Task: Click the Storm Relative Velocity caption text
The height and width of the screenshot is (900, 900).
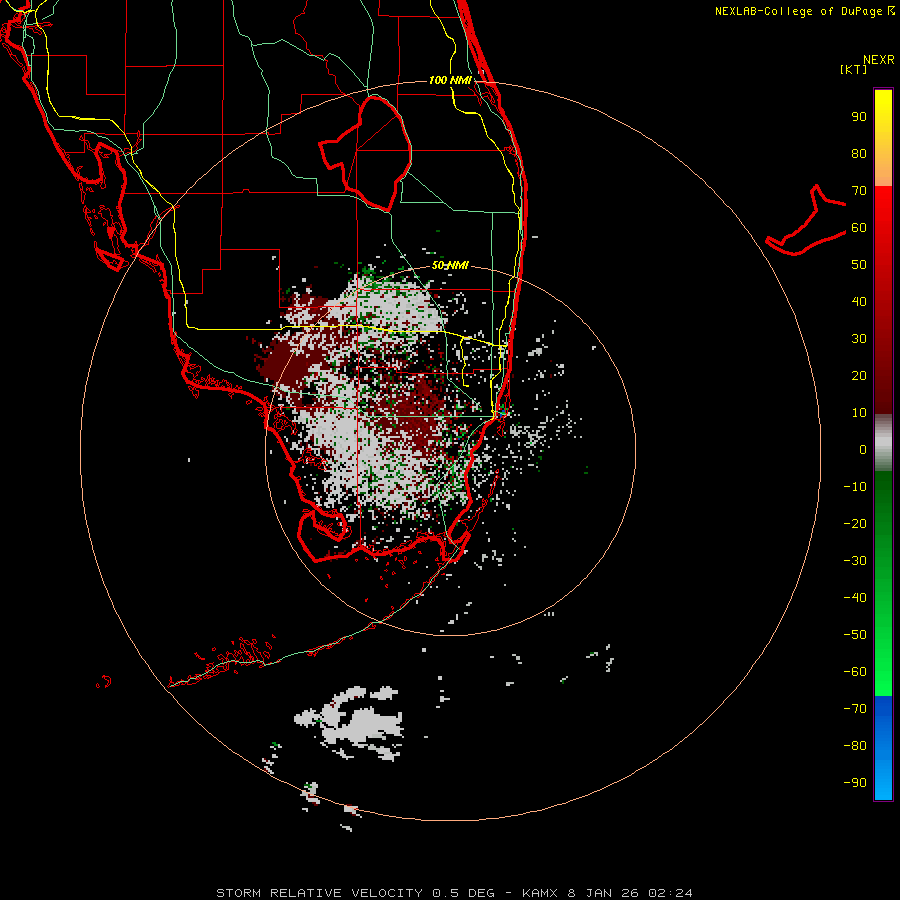Action: pos(454,893)
